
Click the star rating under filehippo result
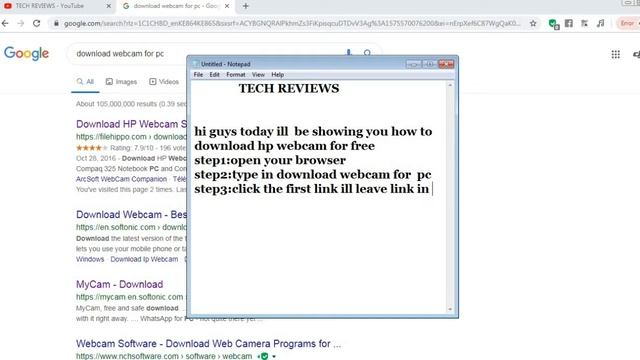point(91,148)
